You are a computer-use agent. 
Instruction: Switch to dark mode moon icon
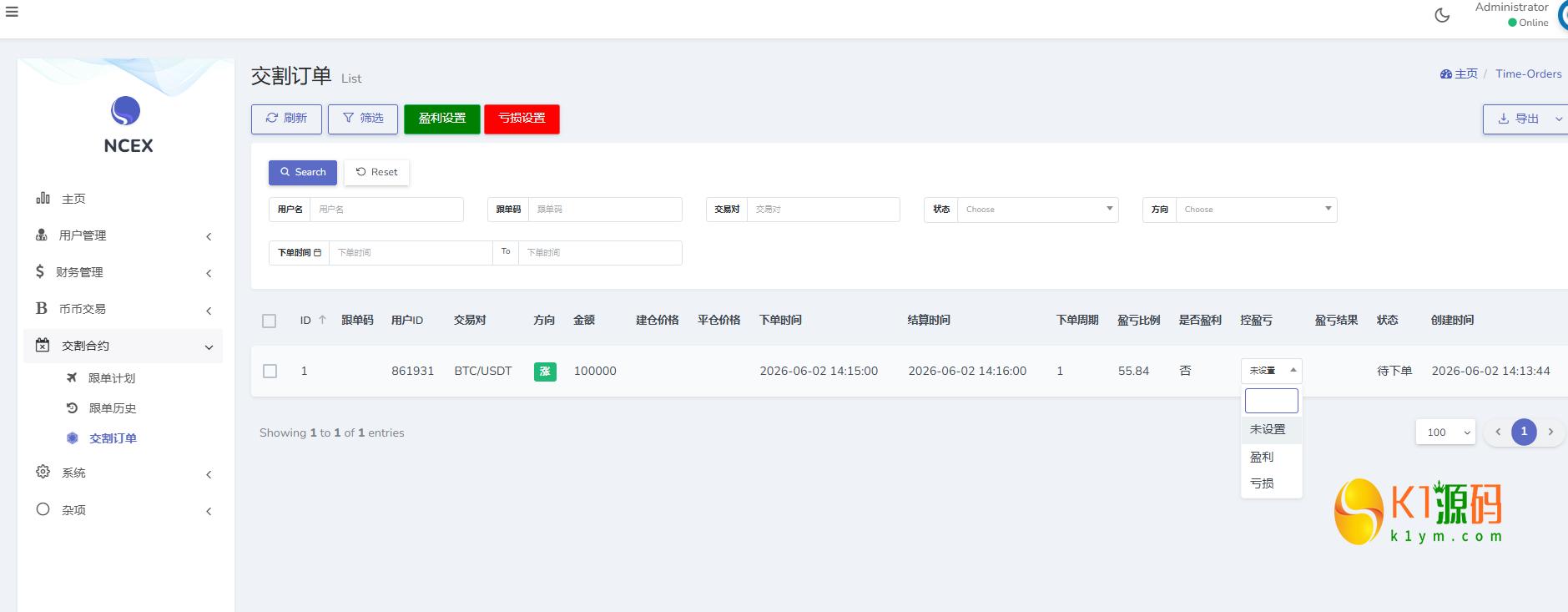1442,15
